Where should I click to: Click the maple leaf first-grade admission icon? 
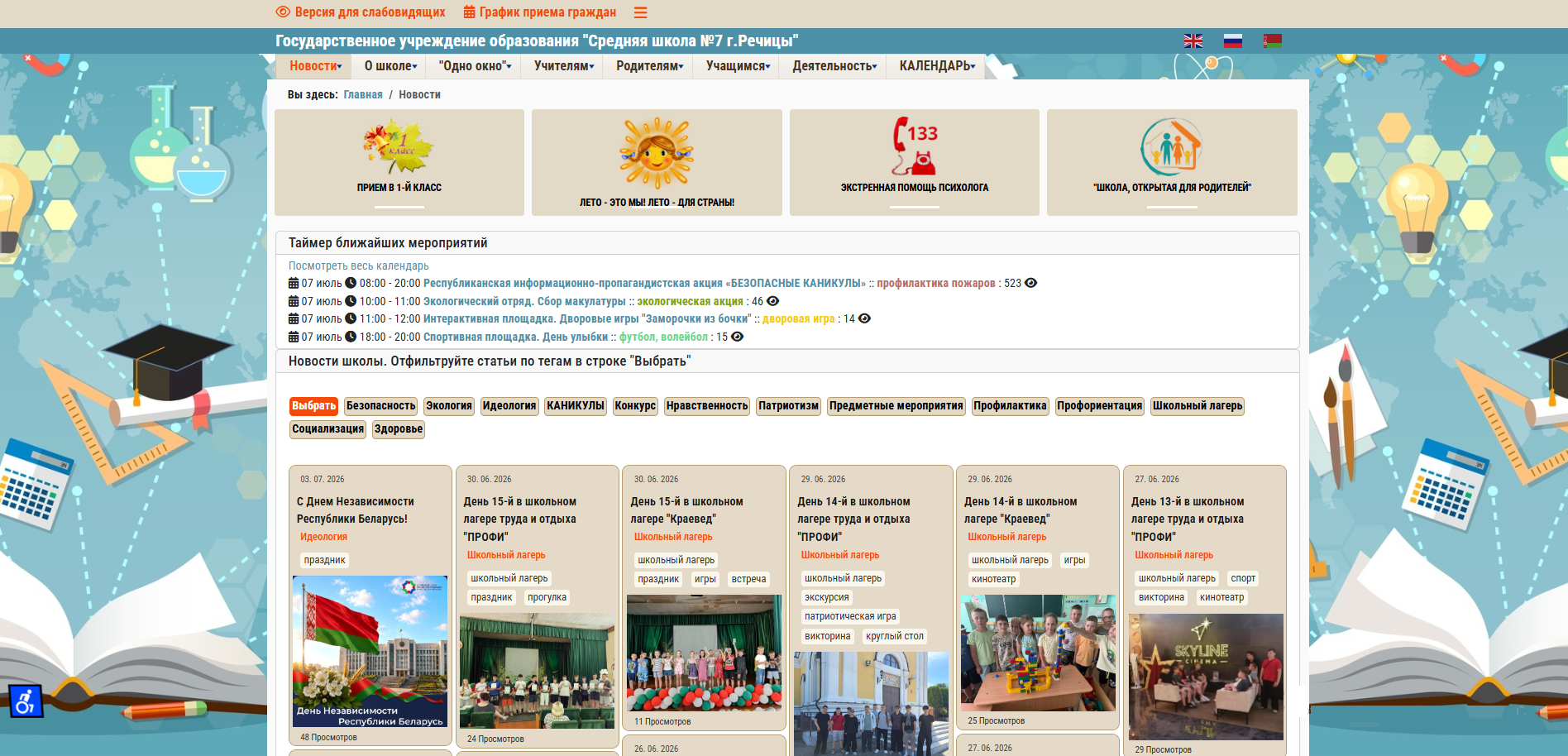pos(399,147)
